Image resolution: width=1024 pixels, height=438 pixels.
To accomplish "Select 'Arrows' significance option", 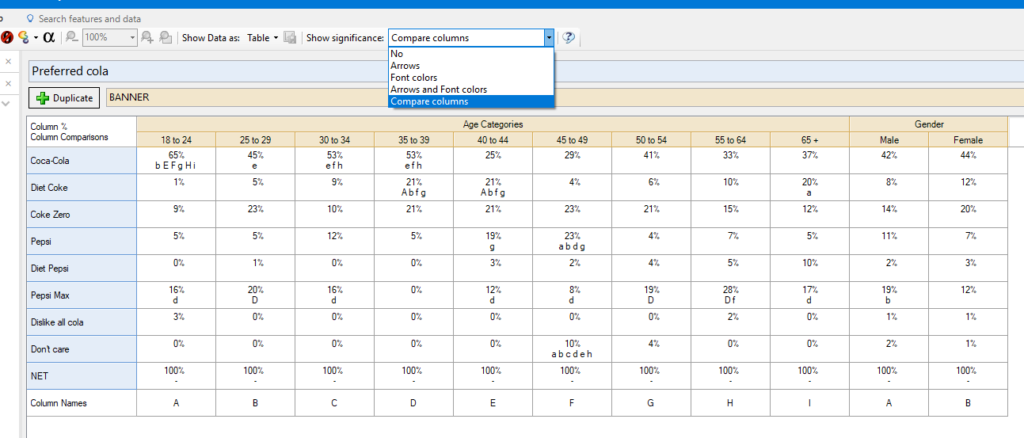I will pyautogui.click(x=471, y=66).
